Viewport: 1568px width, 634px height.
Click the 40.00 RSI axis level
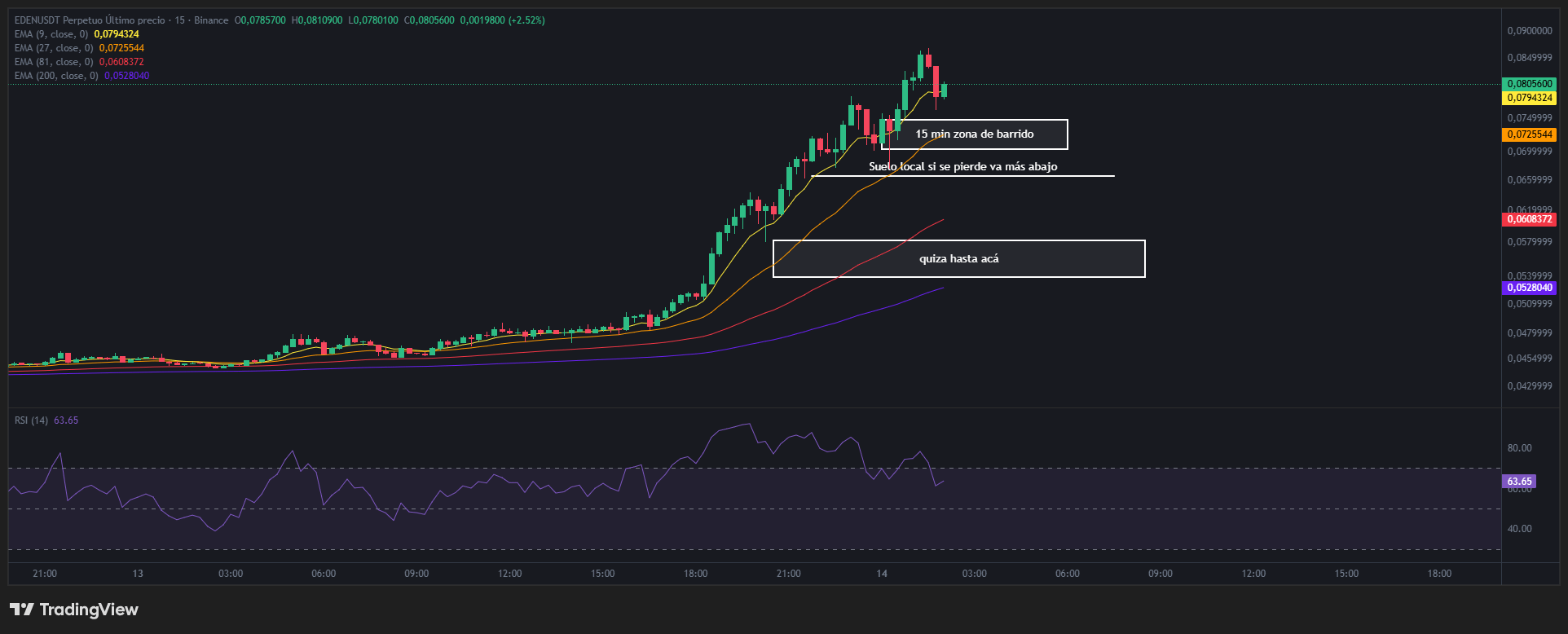[x=1519, y=529]
